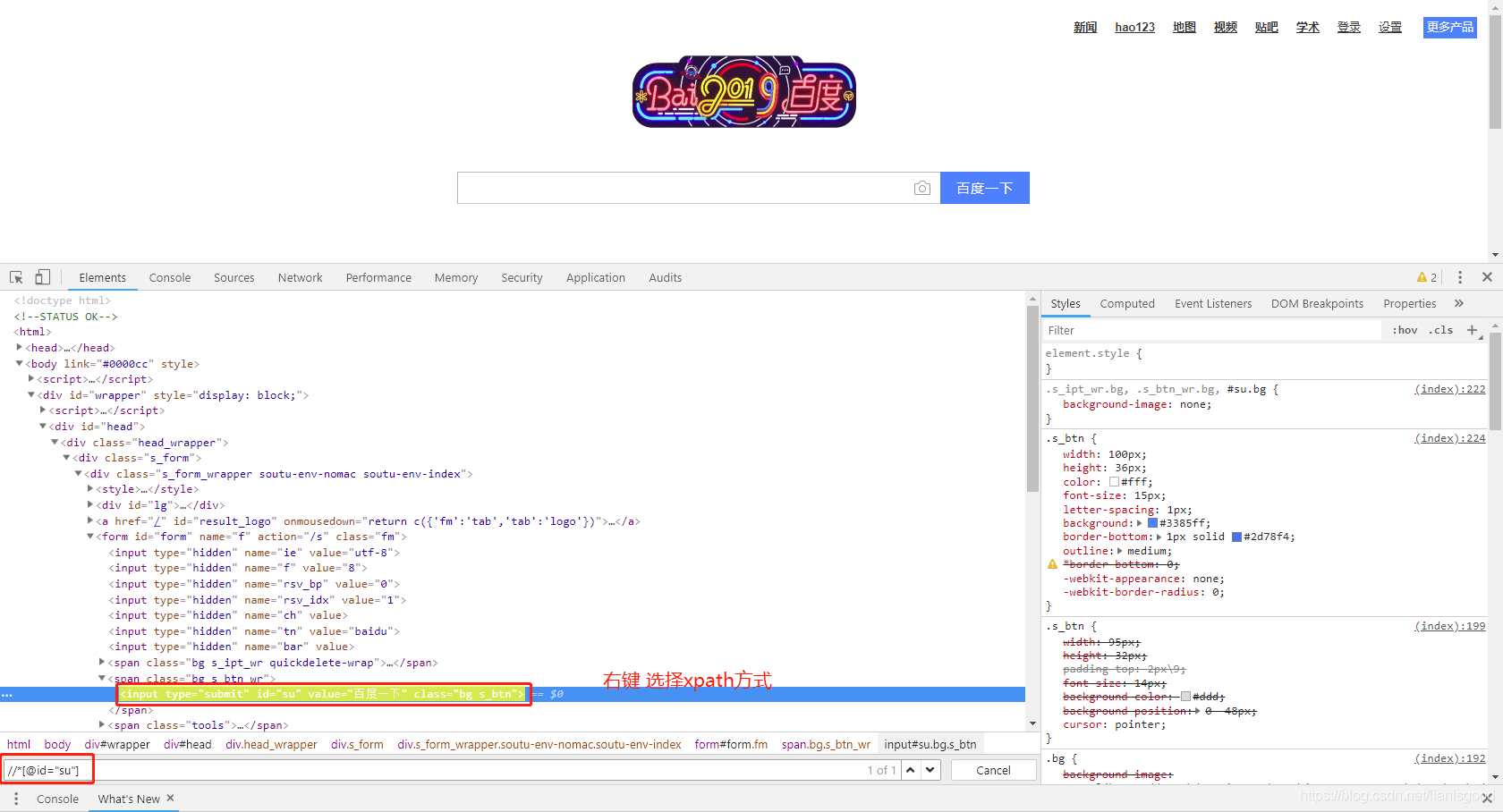Activate the inspect element picker icon
This screenshot has width=1503, height=812.
pyautogui.click(x=16, y=277)
